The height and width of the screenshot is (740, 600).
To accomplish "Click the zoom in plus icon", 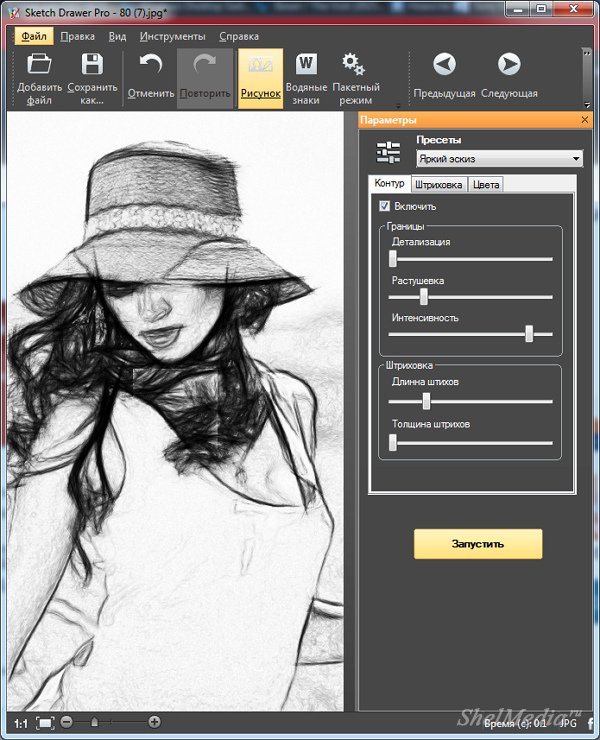I will [x=154, y=721].
